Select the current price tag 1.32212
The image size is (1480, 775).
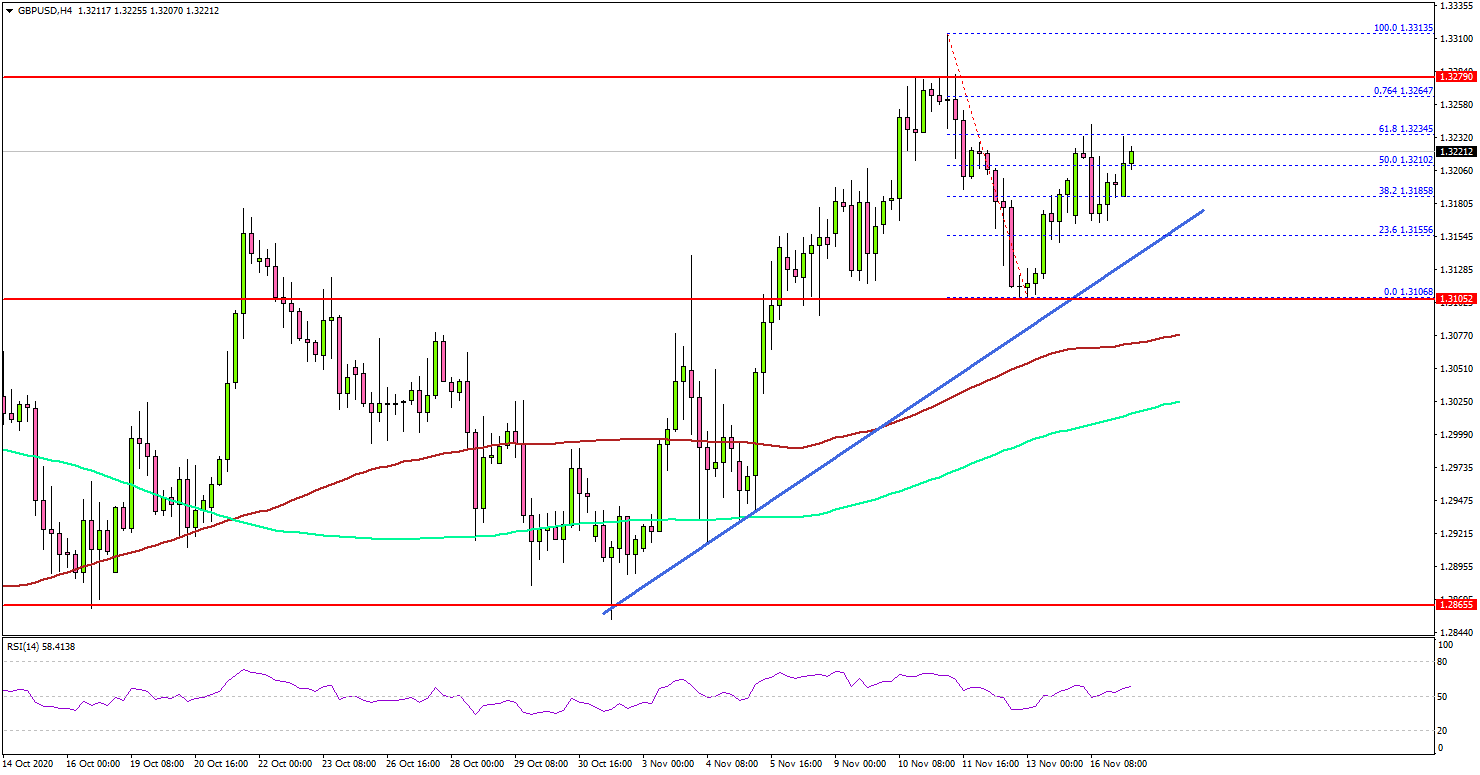tap(1457, 152)
